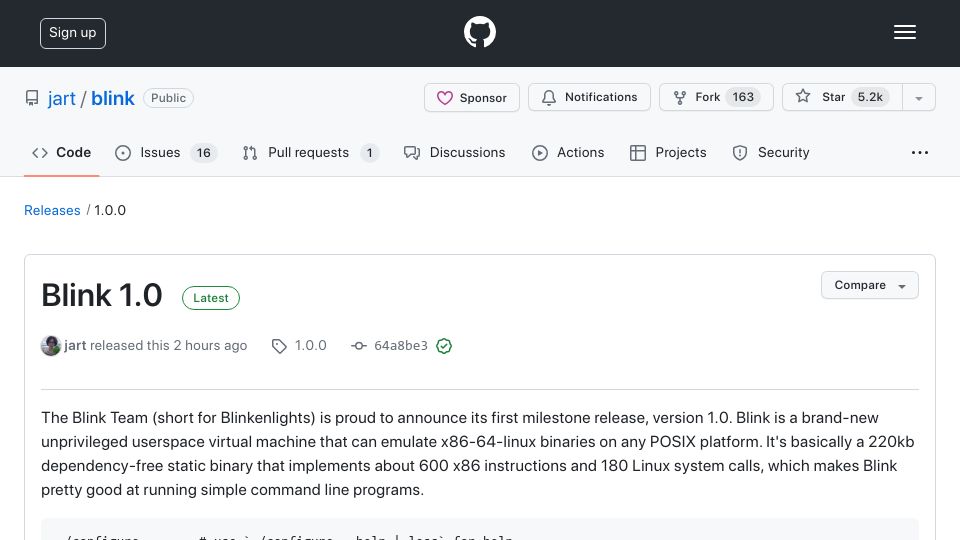Viewport: 960px width, 540px height.
Task: Open the Projects tab
Action: 668,152
